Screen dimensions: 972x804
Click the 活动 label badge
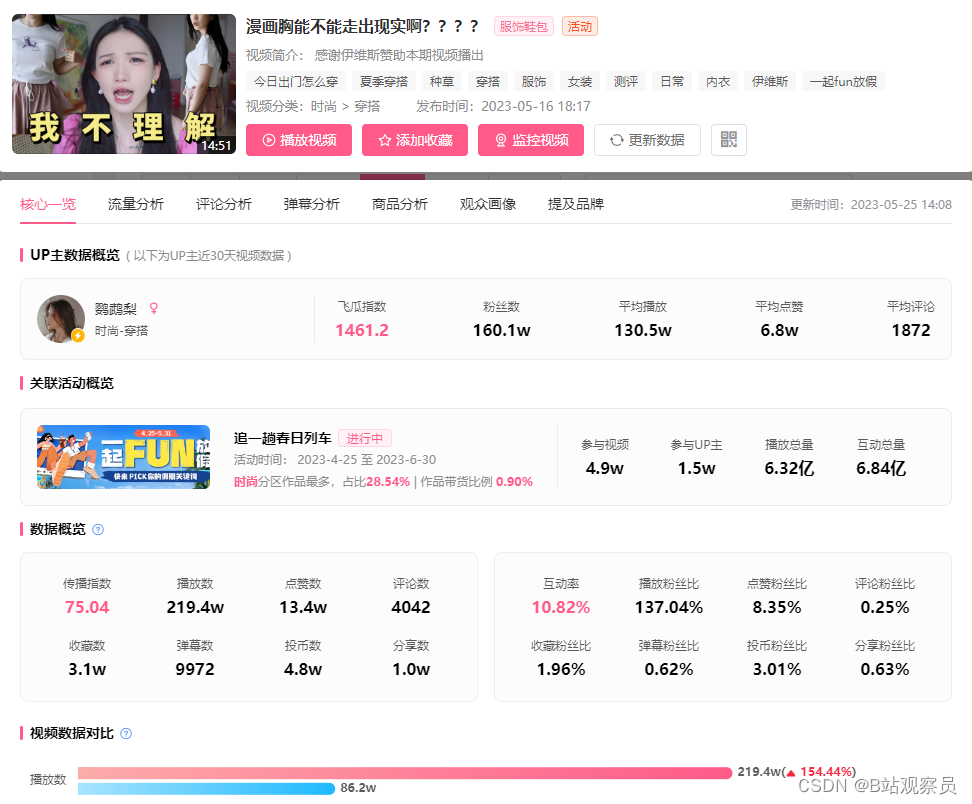(580, 26)
